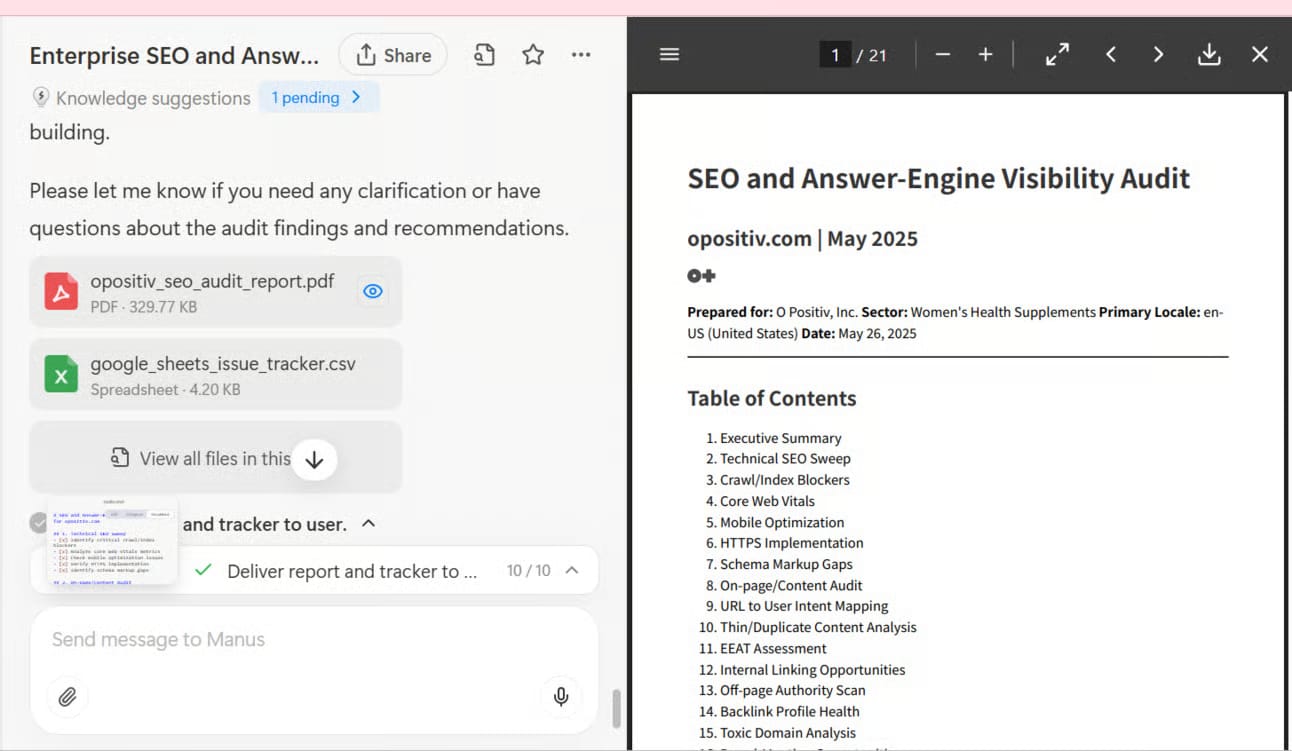Click 'Executive Summary' contents entry
1292x751 pixels.
[x=780, y=438]
